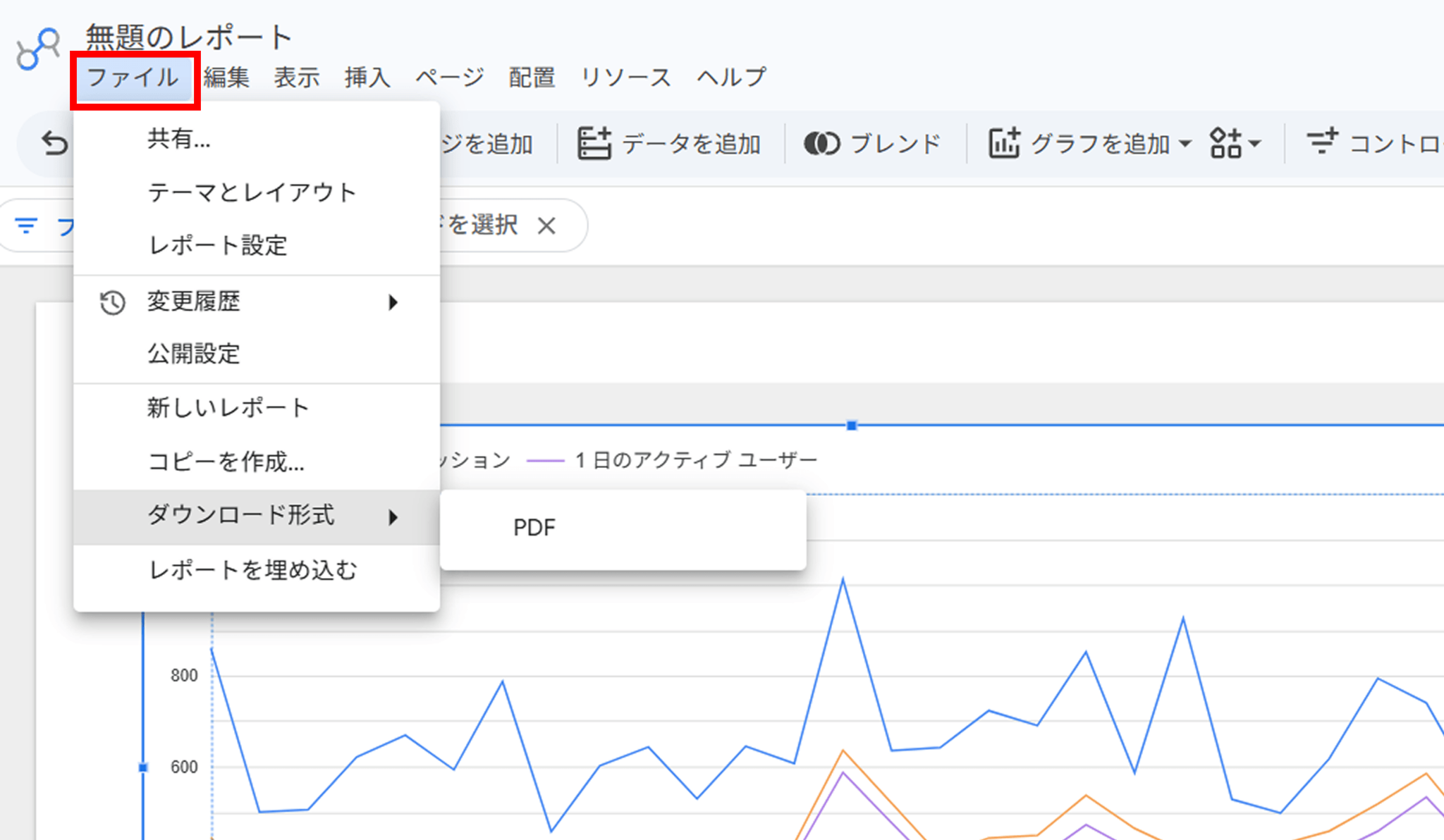
Task: Click the 1 日のアクティブ ユーザー legend label
Action: pos(696,461)
